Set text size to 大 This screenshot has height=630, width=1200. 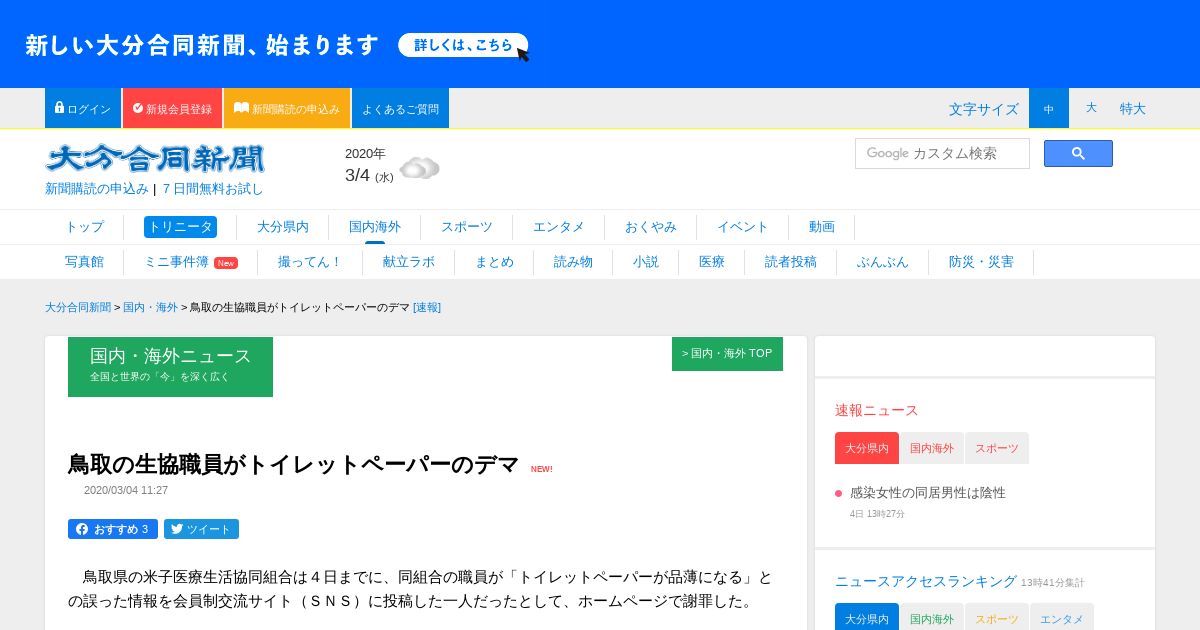pos(1091,108)
